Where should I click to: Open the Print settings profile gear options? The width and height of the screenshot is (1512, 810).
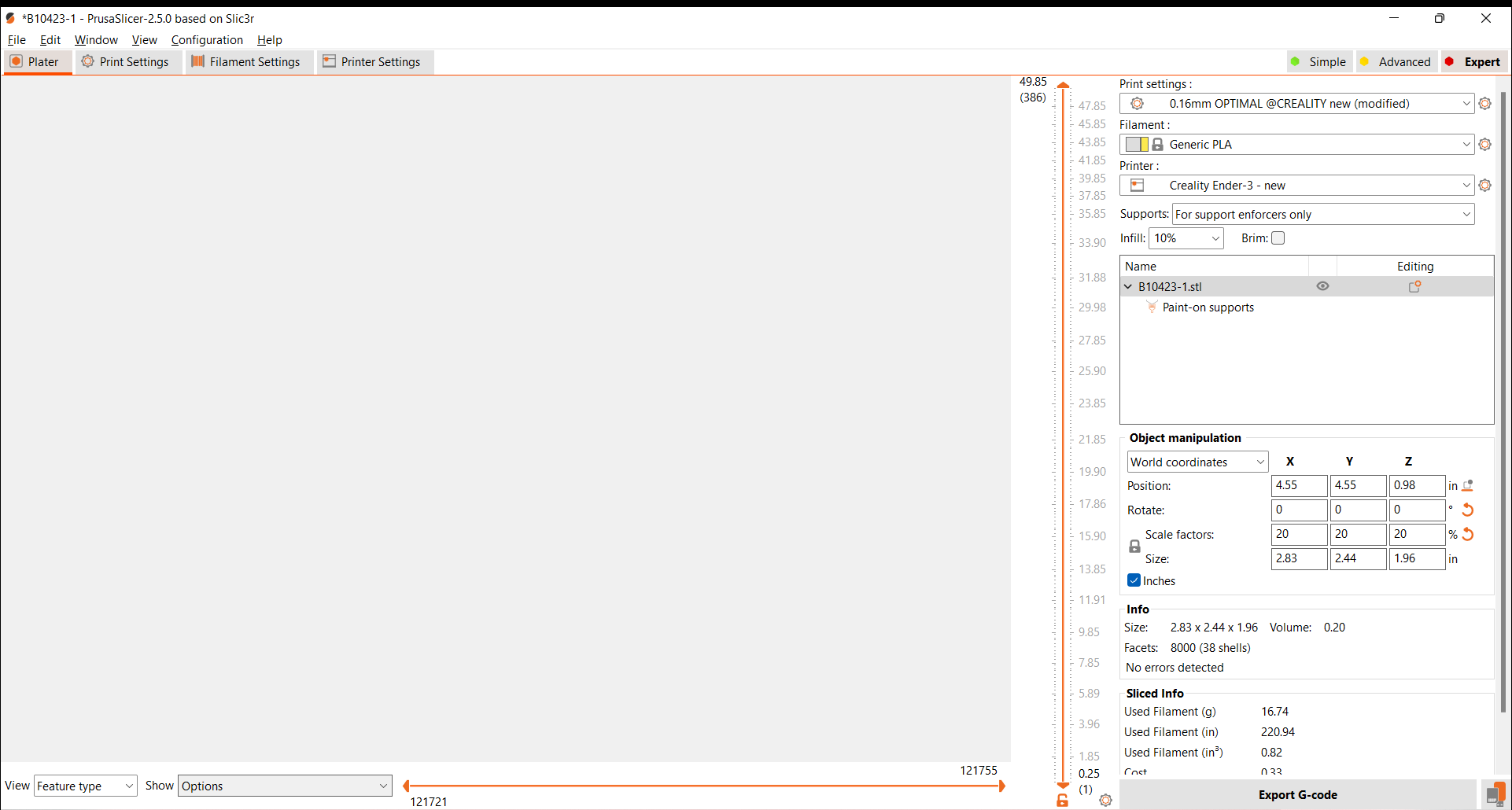coord(1485,103)
